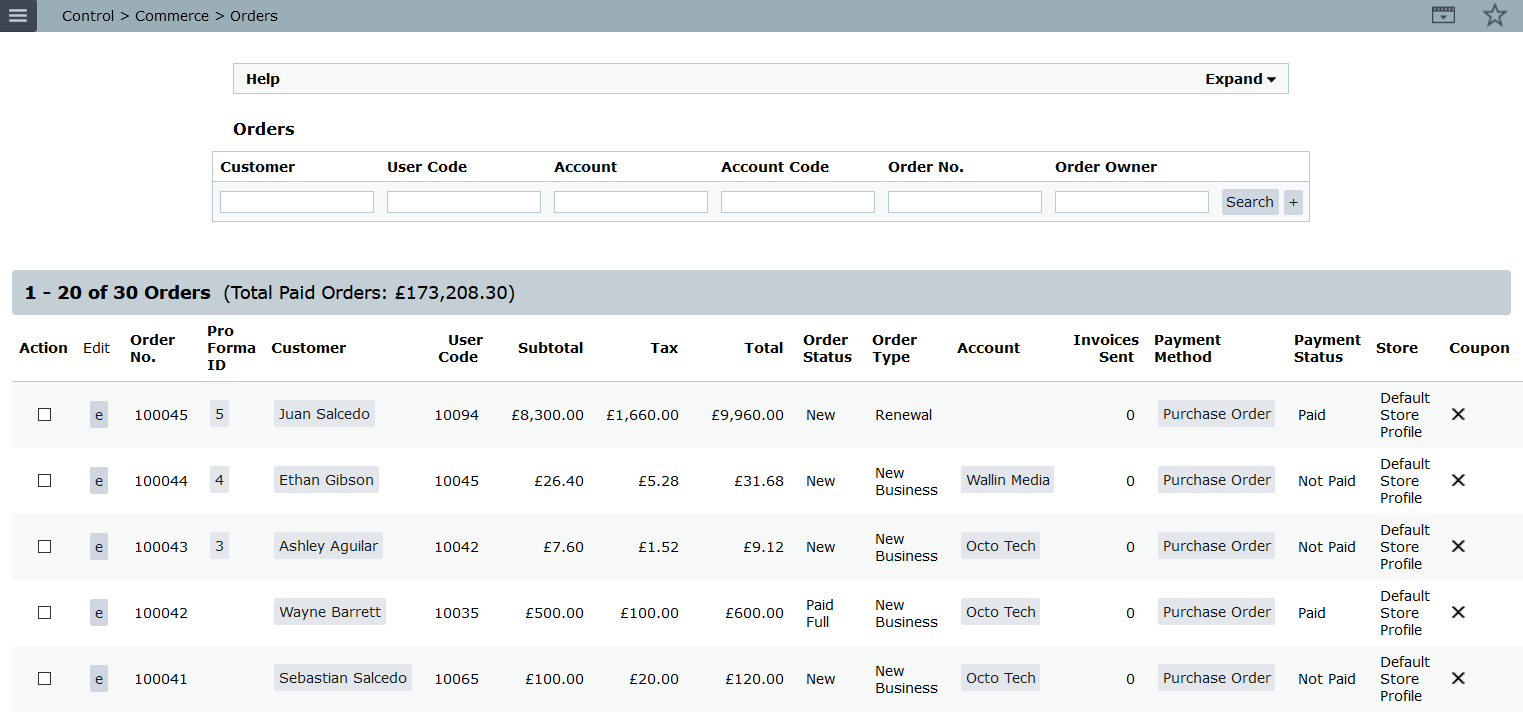1523x721 pixels.
Task: Edit order 100042 with e button
Action: (99, 613)
